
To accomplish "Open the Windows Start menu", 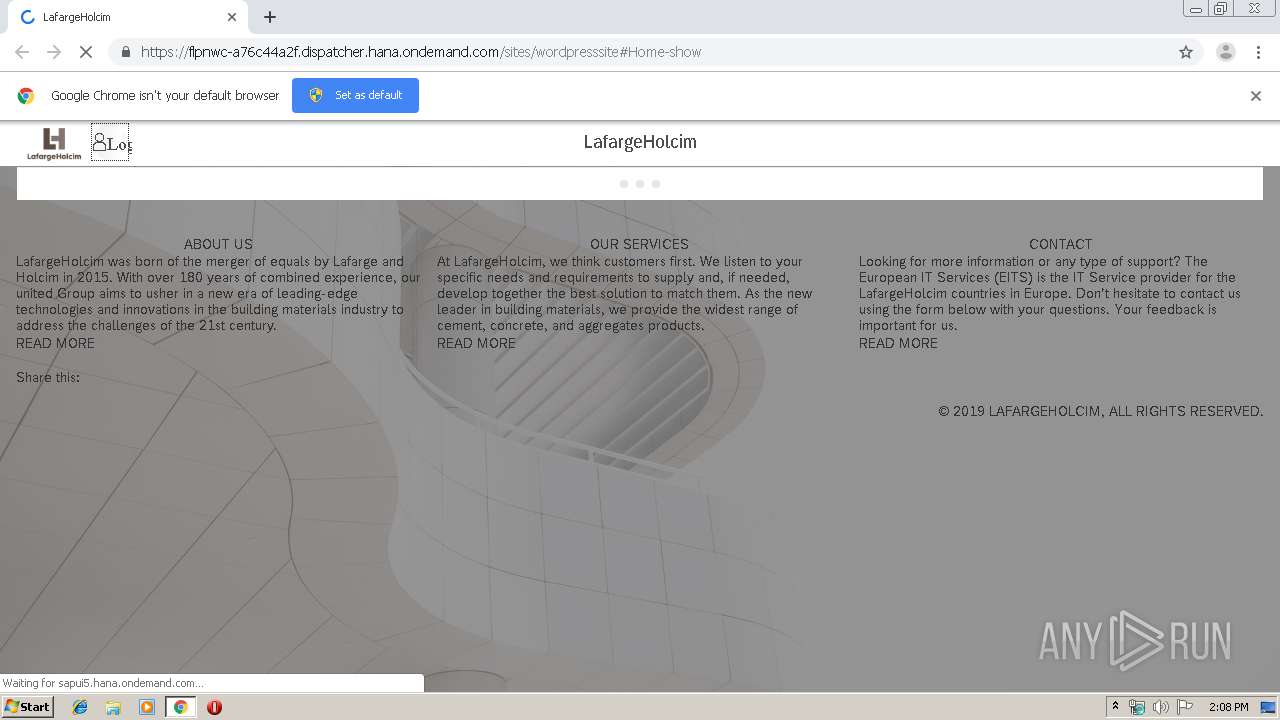I will click(x=28, y=707).
